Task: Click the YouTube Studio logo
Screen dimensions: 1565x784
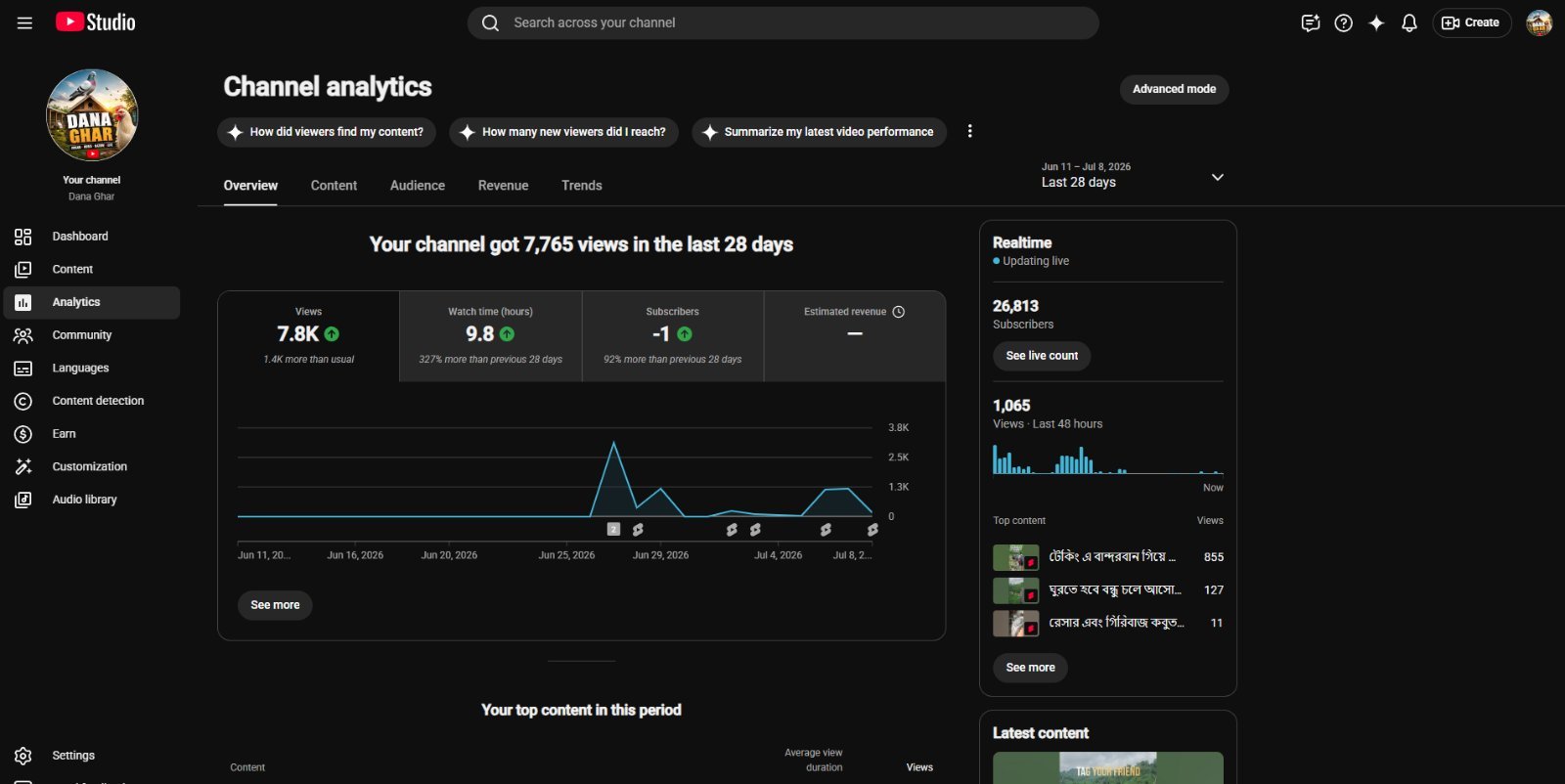Action: tap(95, 22)
